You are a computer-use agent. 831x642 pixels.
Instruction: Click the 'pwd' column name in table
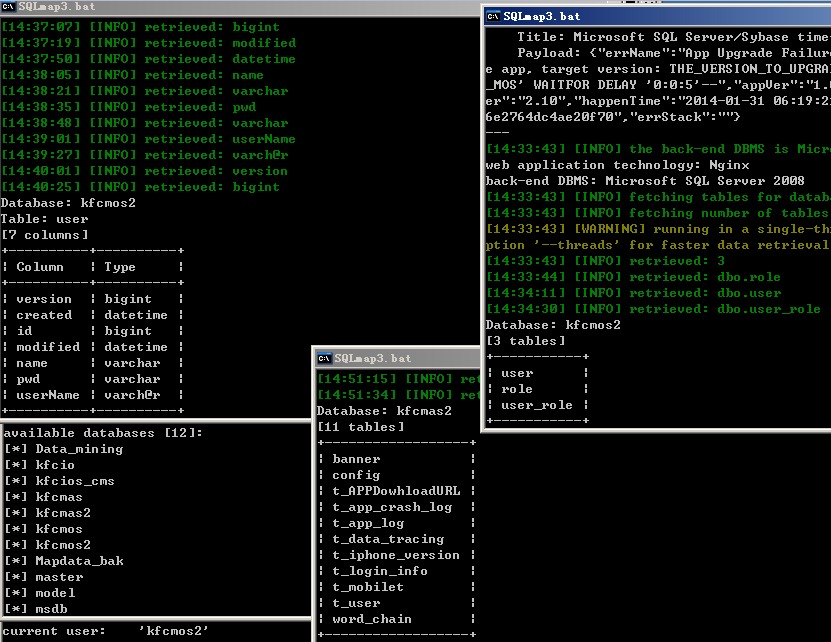[x=28, y=379]
